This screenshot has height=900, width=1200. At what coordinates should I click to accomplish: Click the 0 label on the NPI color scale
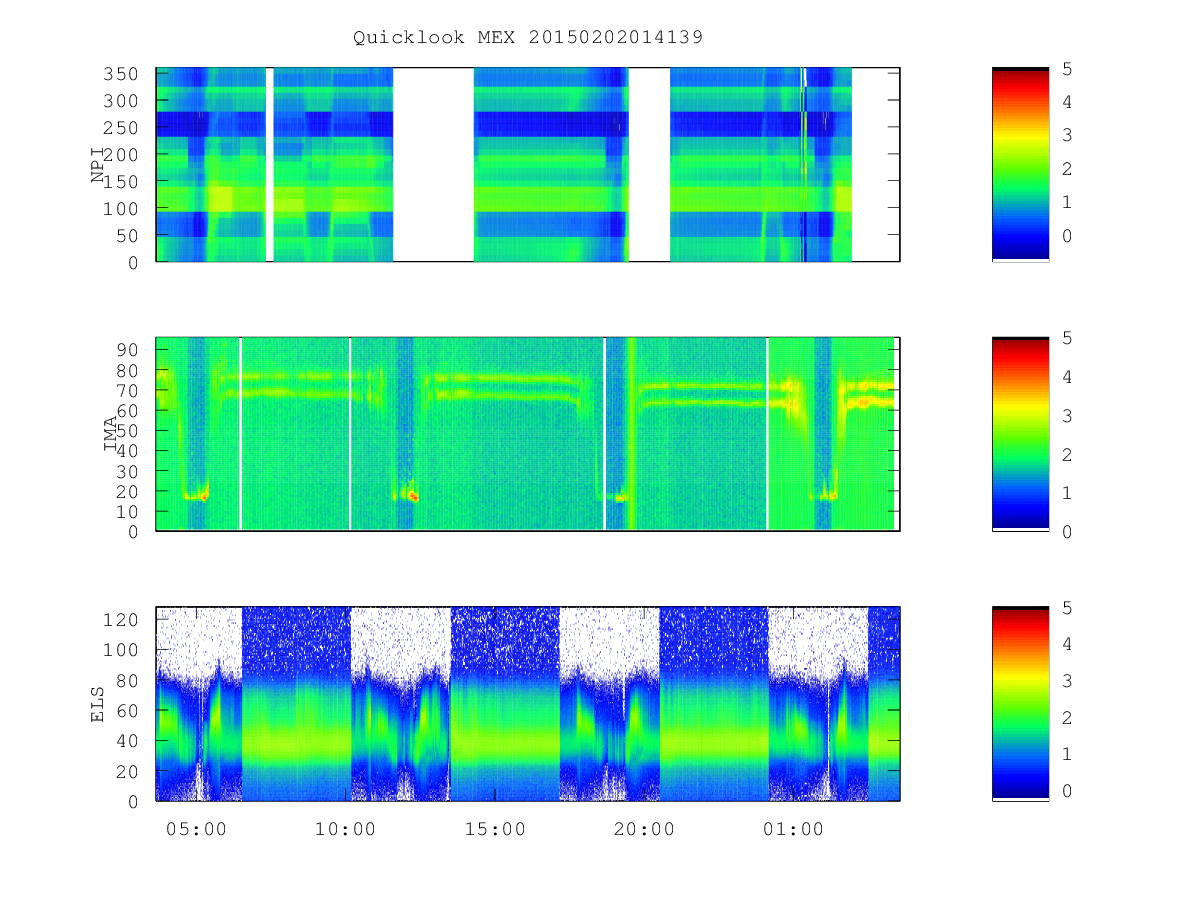pos(1067,235)
